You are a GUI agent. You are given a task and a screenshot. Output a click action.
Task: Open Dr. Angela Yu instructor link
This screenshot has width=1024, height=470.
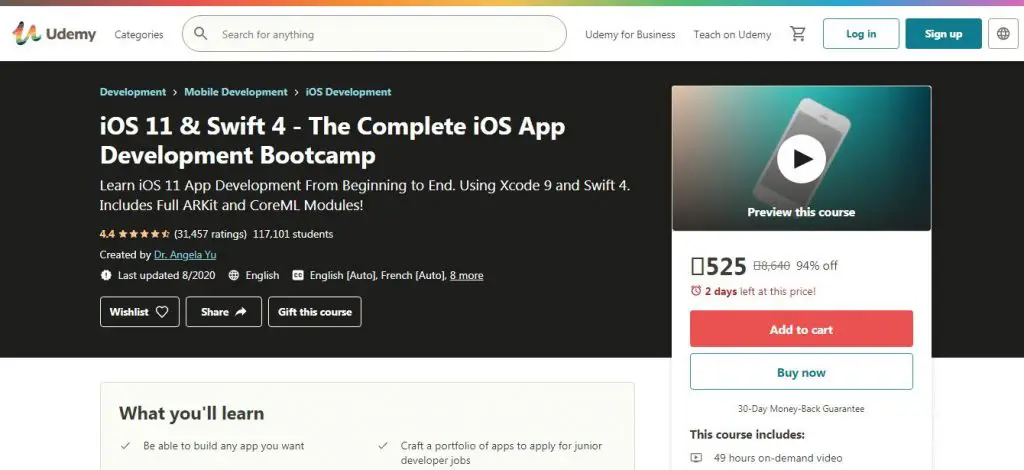[187, 255]
